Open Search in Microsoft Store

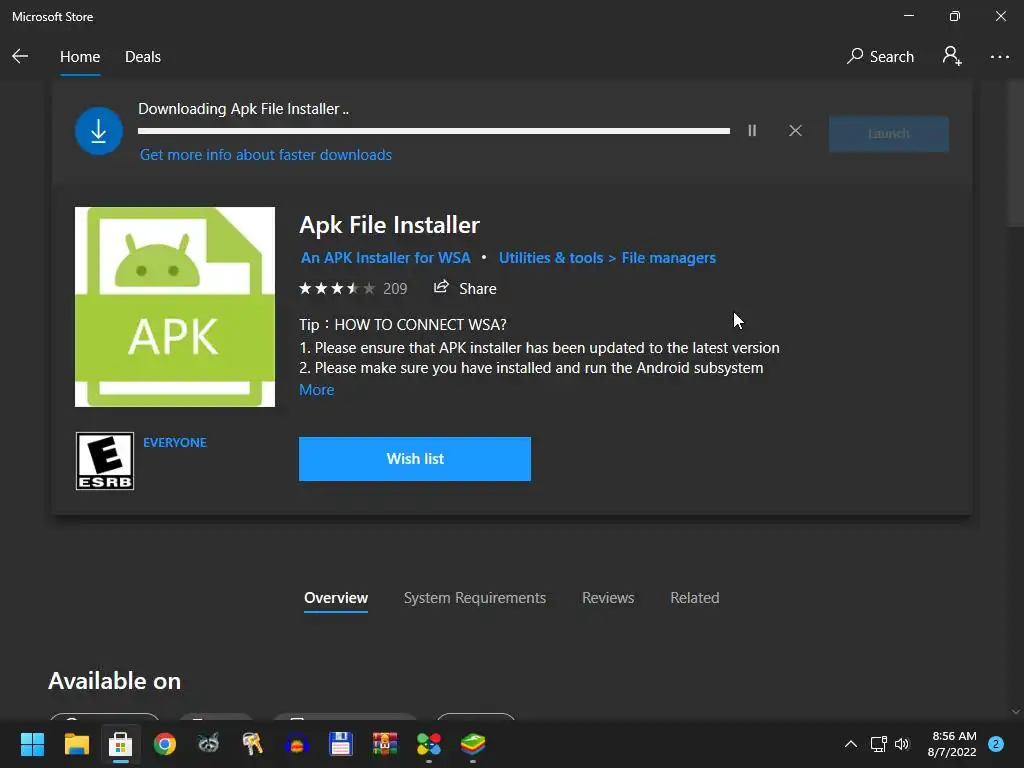pos(880,57)
